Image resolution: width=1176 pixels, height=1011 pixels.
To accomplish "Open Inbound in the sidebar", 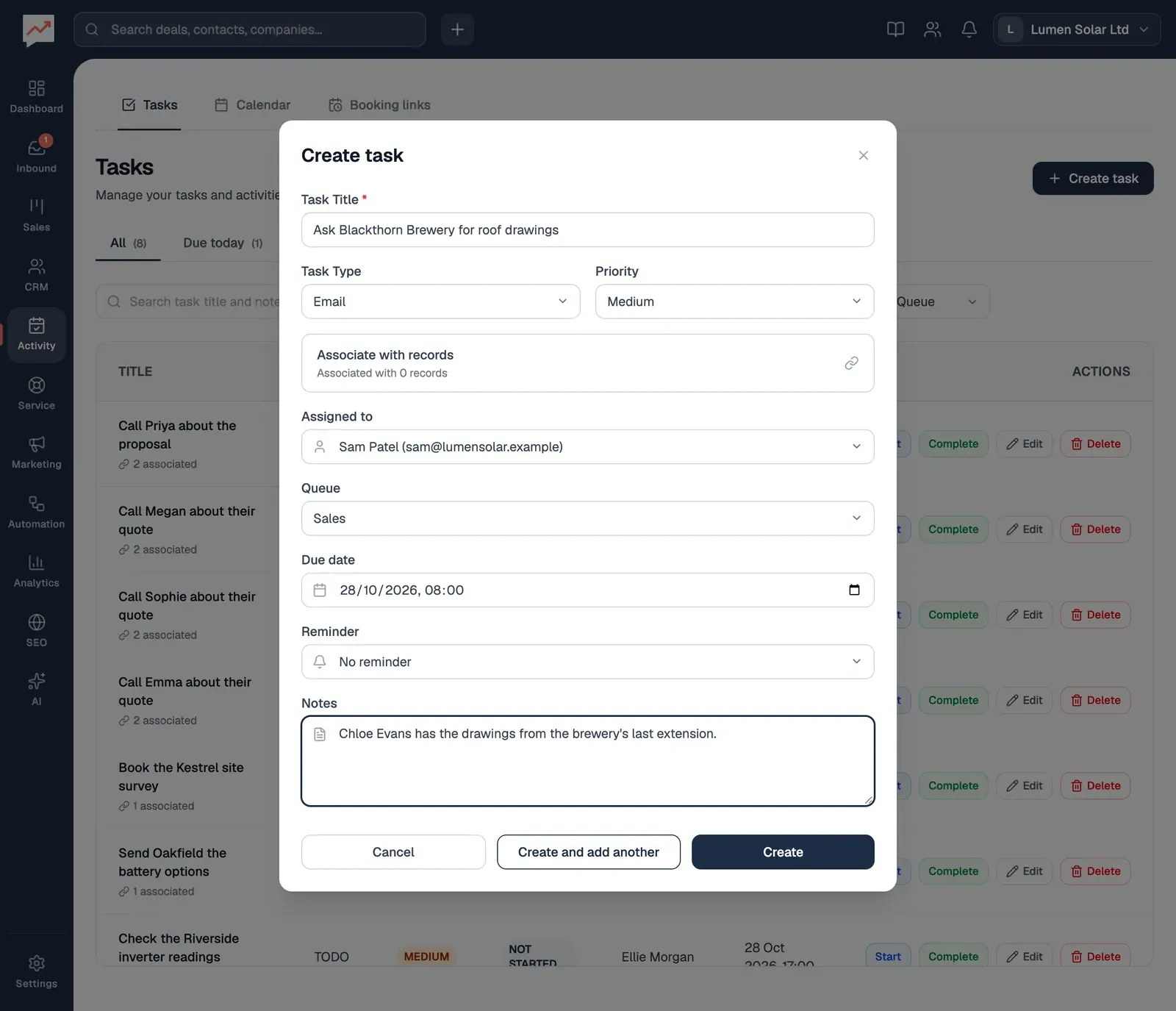I will pyautogui.click(x=36, y=156).
